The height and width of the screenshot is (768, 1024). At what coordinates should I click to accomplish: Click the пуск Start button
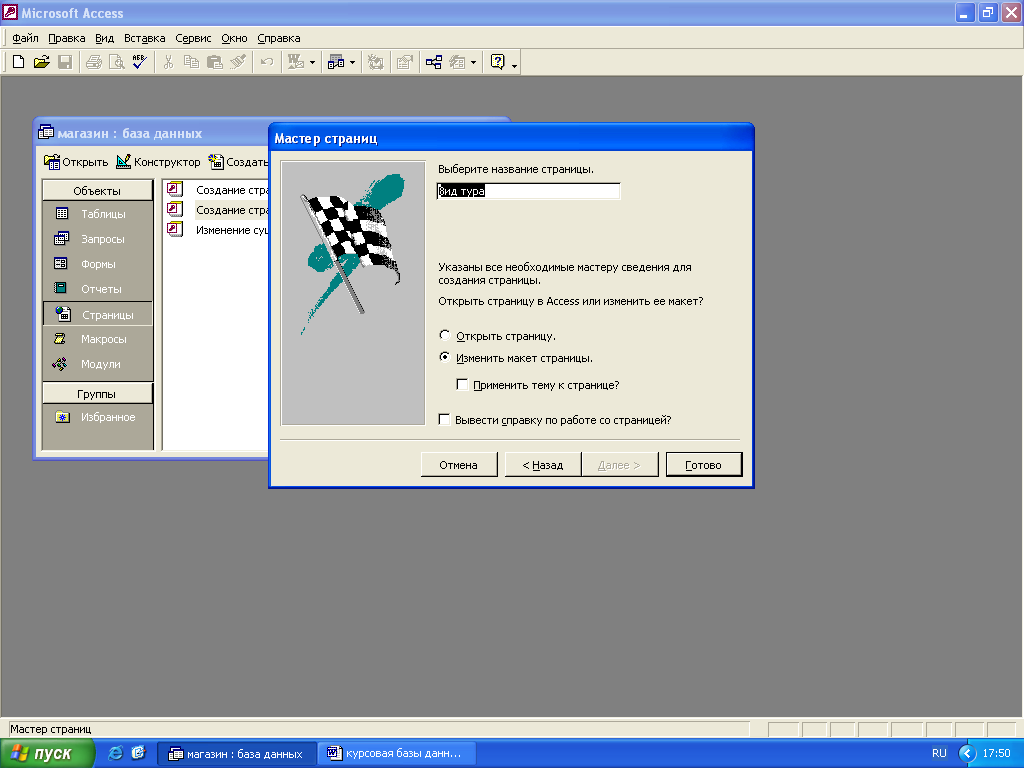coord(47,753)
